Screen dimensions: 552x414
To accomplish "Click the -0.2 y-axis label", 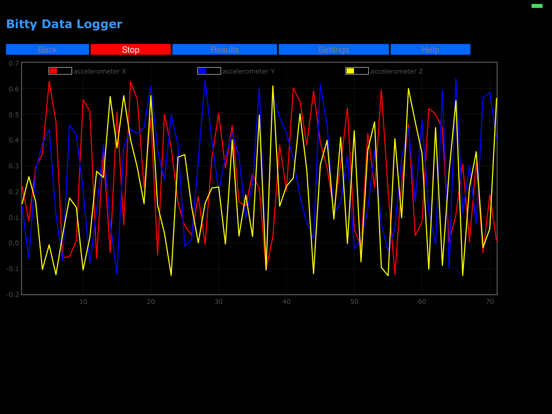I will click(13, 295).
